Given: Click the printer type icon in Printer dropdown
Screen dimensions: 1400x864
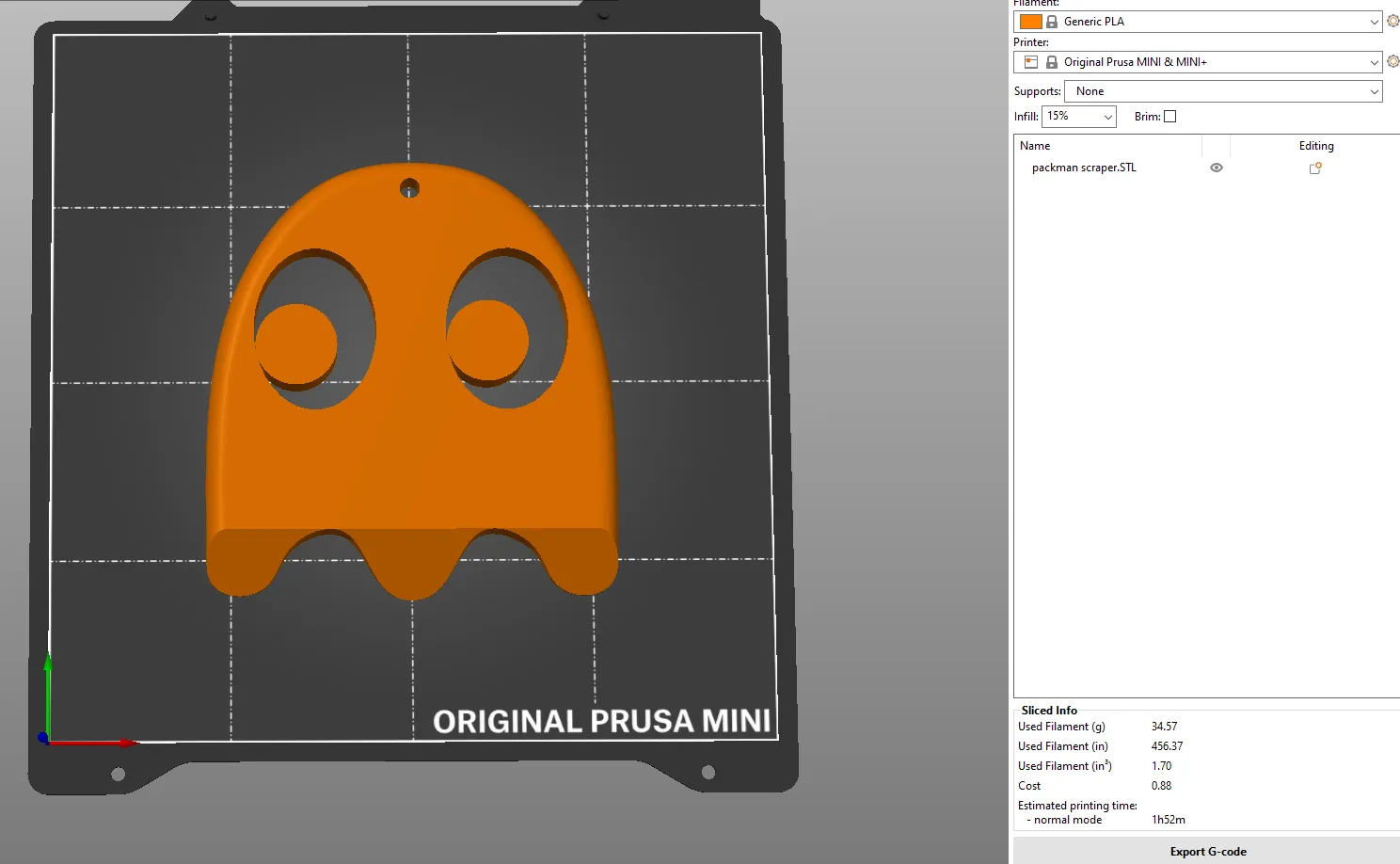Looking at the screenshot, I should [1031, 62].
